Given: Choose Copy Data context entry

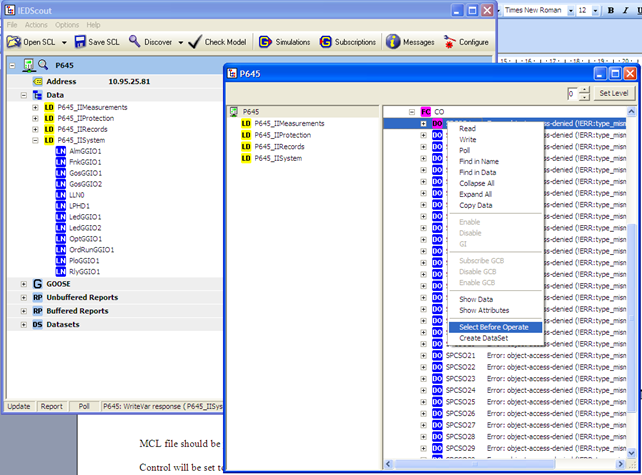Looking at the screenshot, I should coord(476,206).
